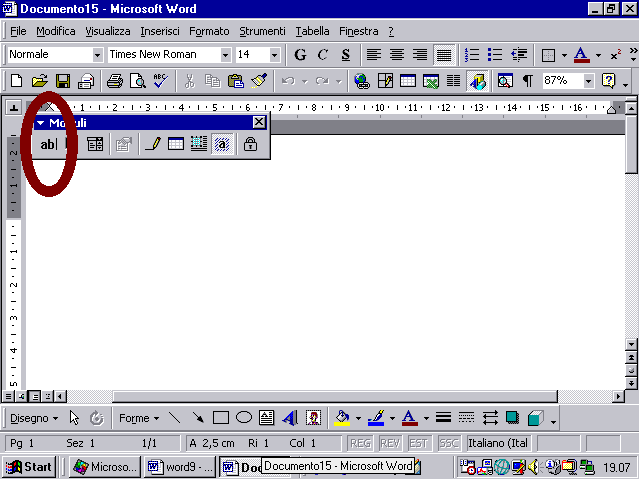Open the Normale style dropdown
The width and height of the screenshot is (639, 479).
coord(97,55)
